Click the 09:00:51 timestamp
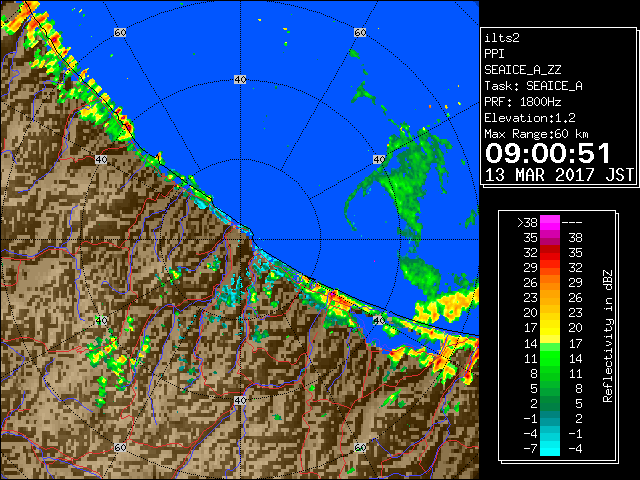 pos(547,153)
